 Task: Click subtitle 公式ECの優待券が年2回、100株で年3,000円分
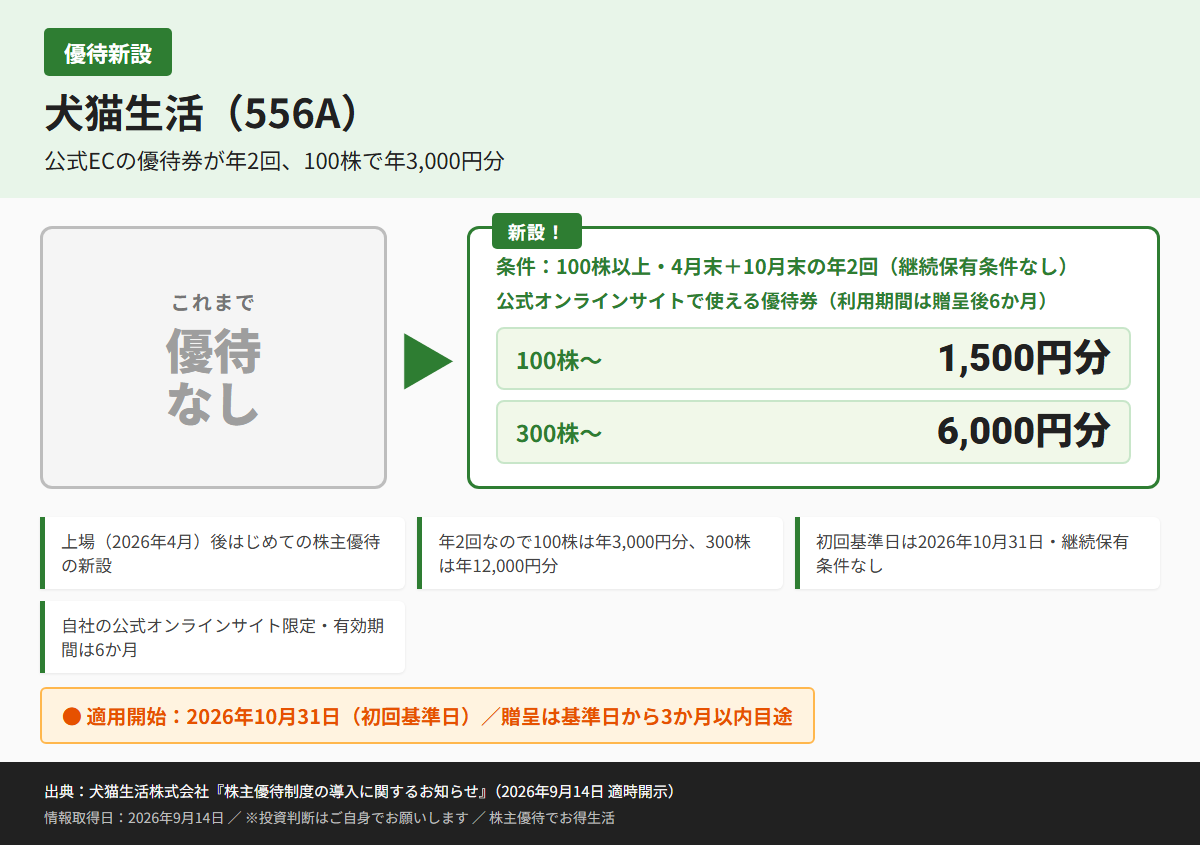pos(274,161)
